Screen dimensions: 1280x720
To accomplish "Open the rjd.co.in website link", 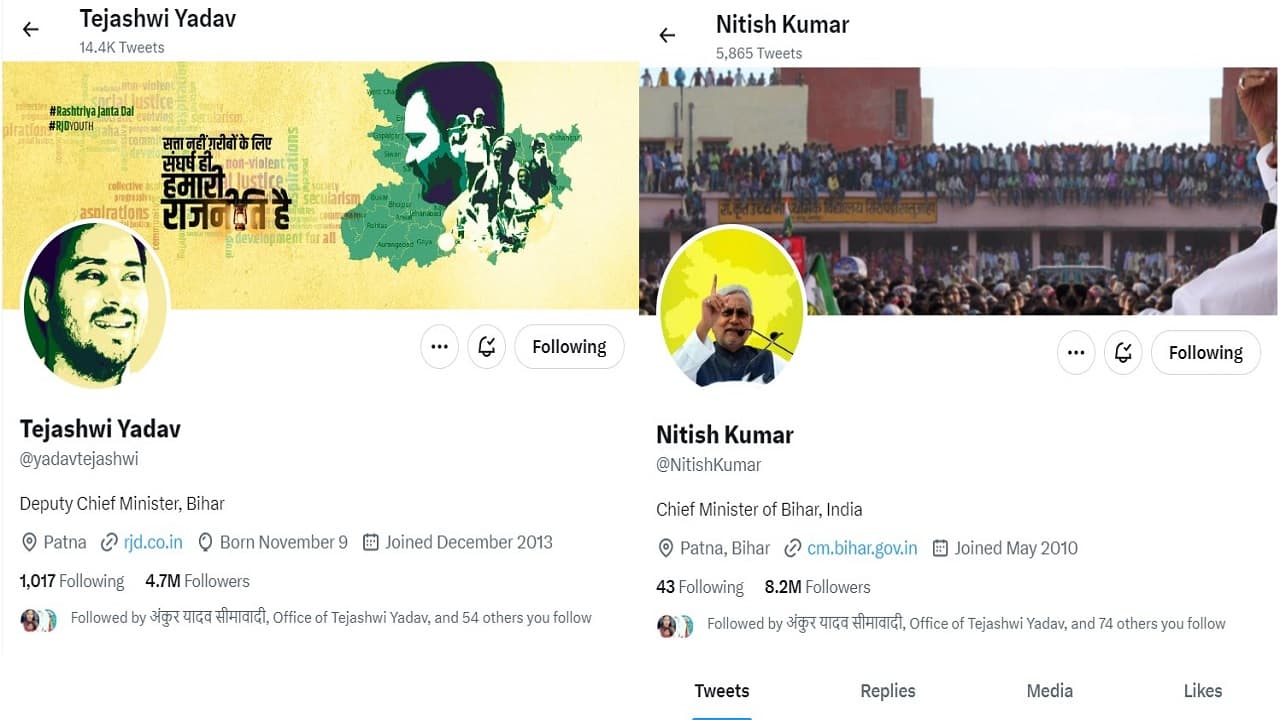I will point(150,542).
